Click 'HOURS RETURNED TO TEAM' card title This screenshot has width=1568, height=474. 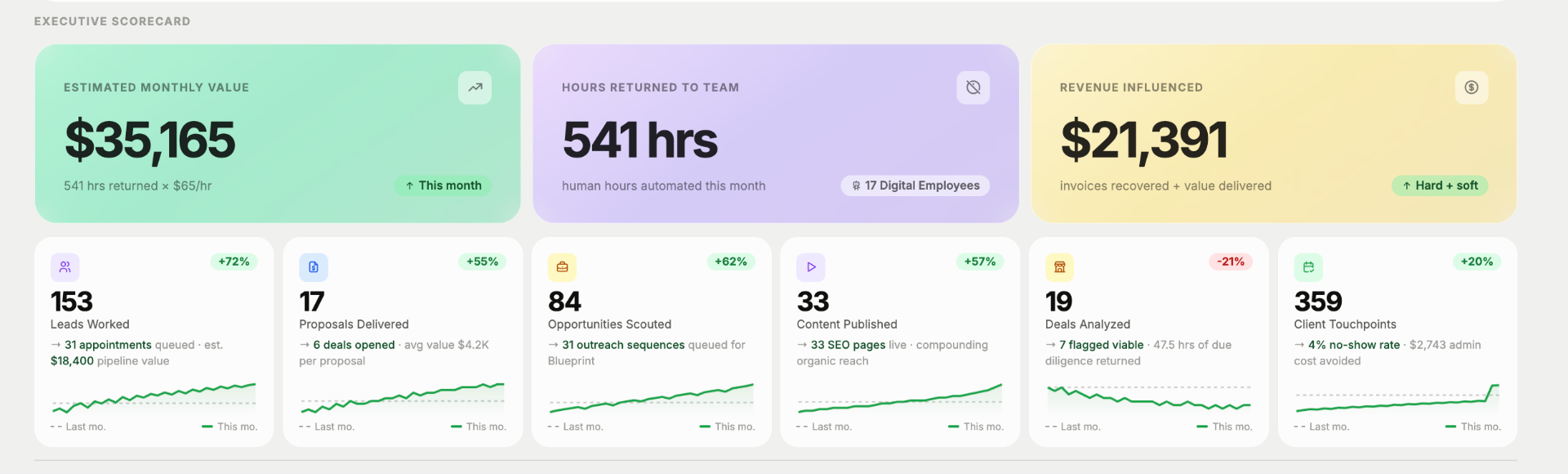650,87
